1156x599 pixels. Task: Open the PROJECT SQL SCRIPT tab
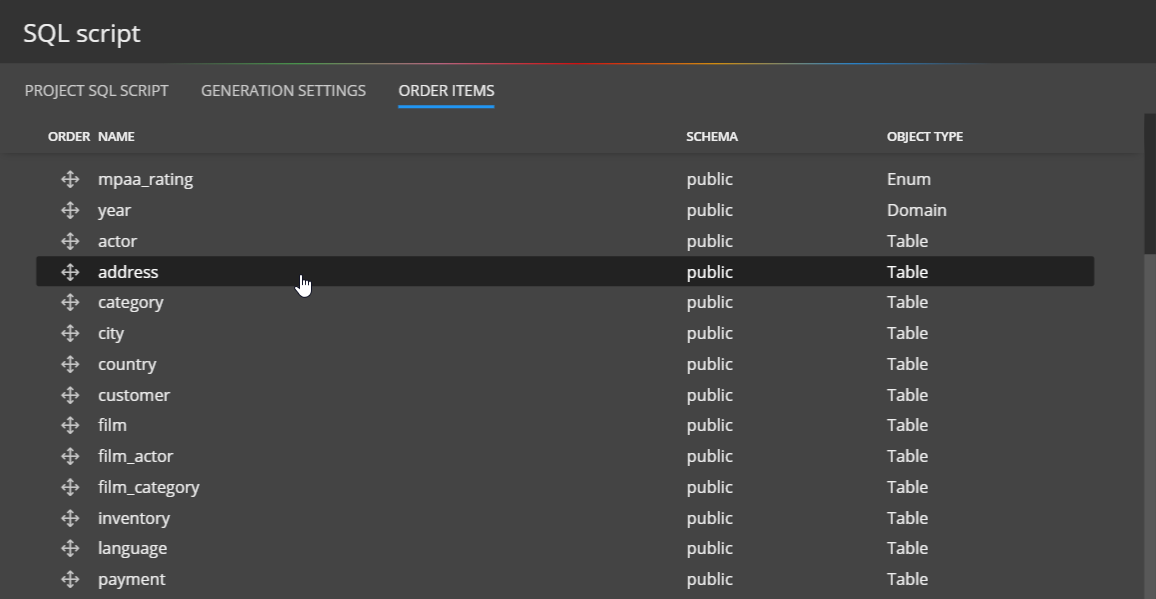pos(96,90)
